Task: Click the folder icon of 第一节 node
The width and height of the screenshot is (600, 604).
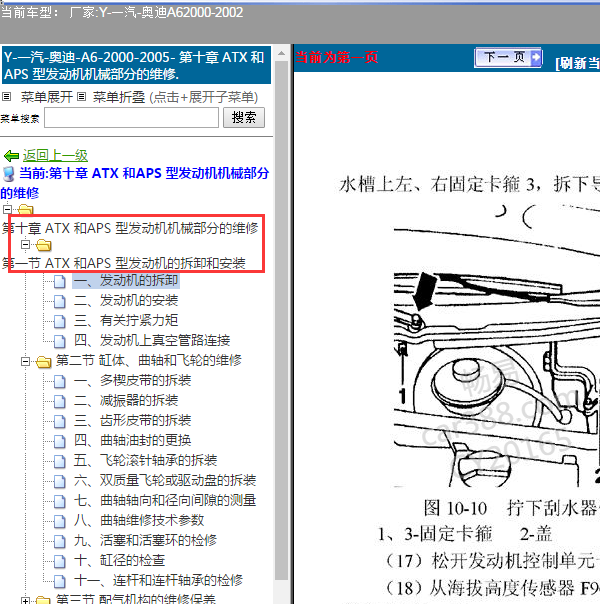Action: tap(44, 245)
